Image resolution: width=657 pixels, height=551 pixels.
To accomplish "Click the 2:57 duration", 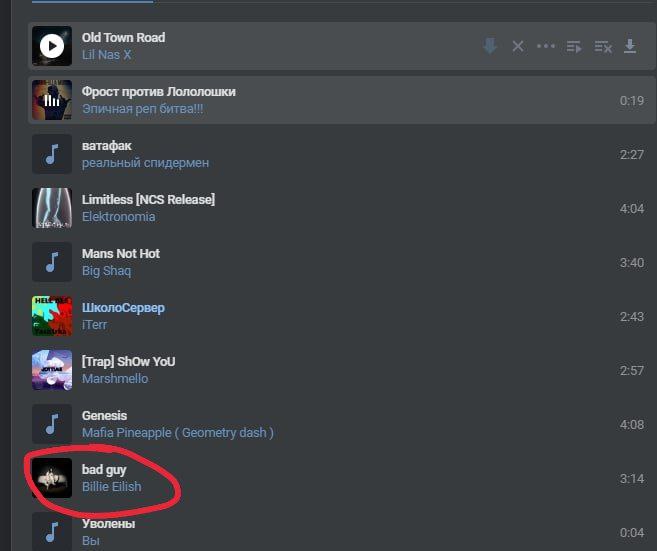I will (x=631, y=371).
